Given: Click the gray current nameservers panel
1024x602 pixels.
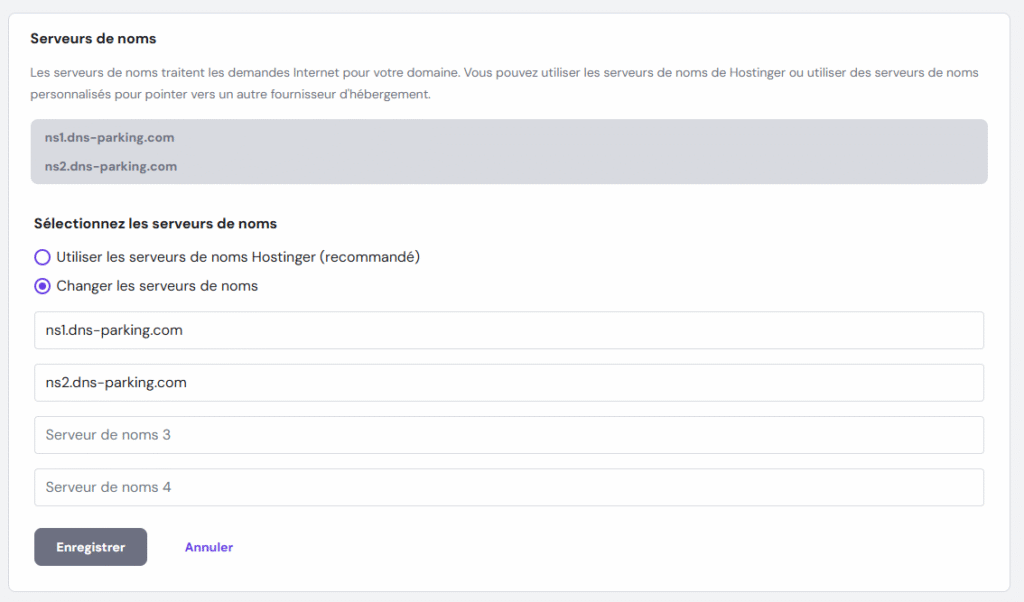Looking at the screenshot, I should click(512, 151).
